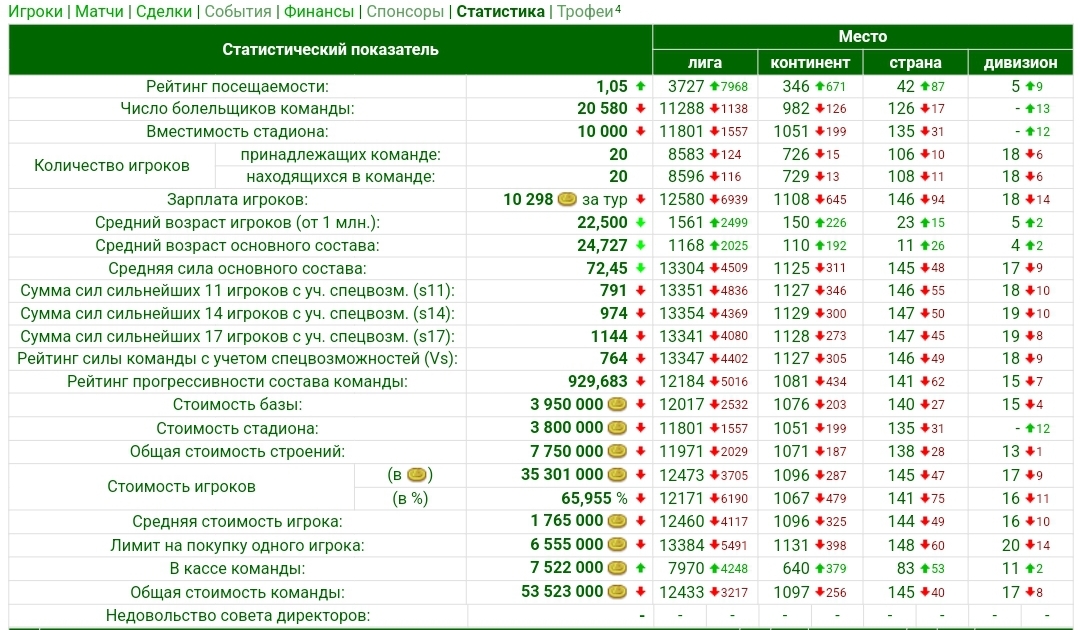
Task: Click league rank 3727 in attendance row
Action: [686, 86]
